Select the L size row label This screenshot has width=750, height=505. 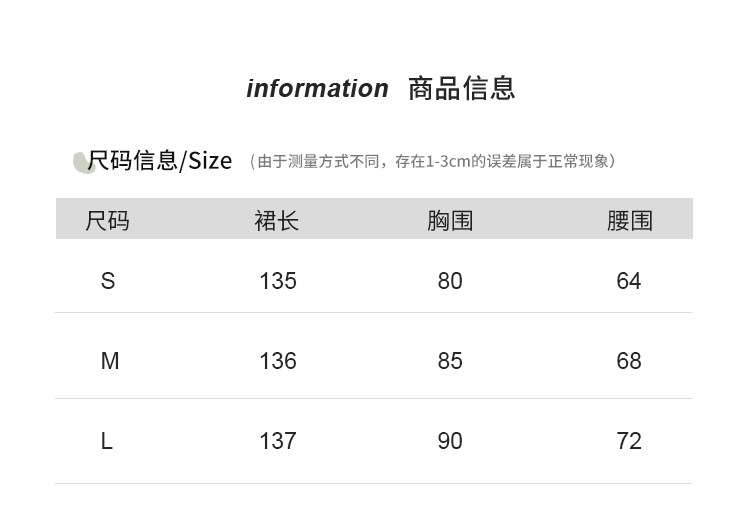coord(107,441)
